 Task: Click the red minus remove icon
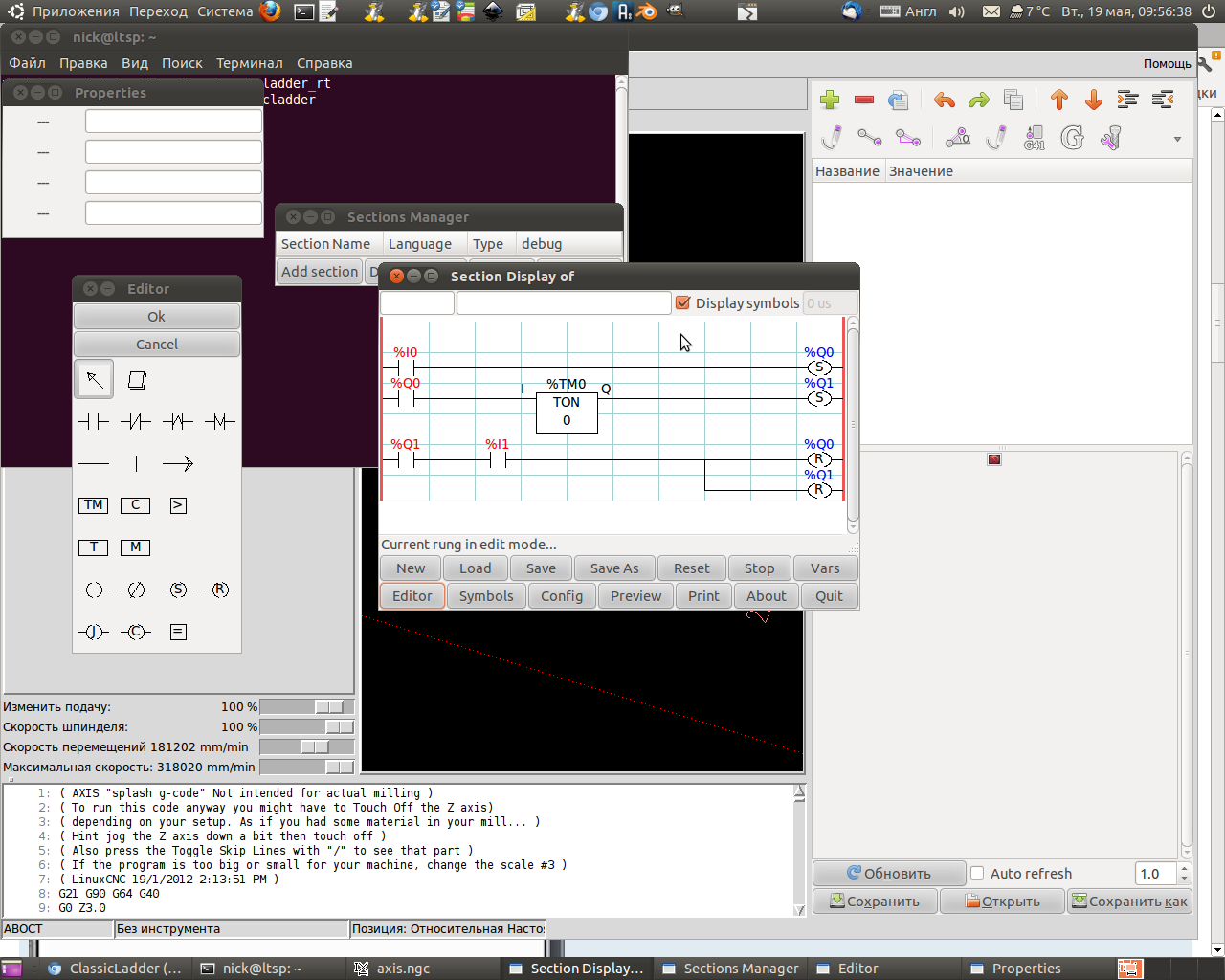click(x=864, y=100)
